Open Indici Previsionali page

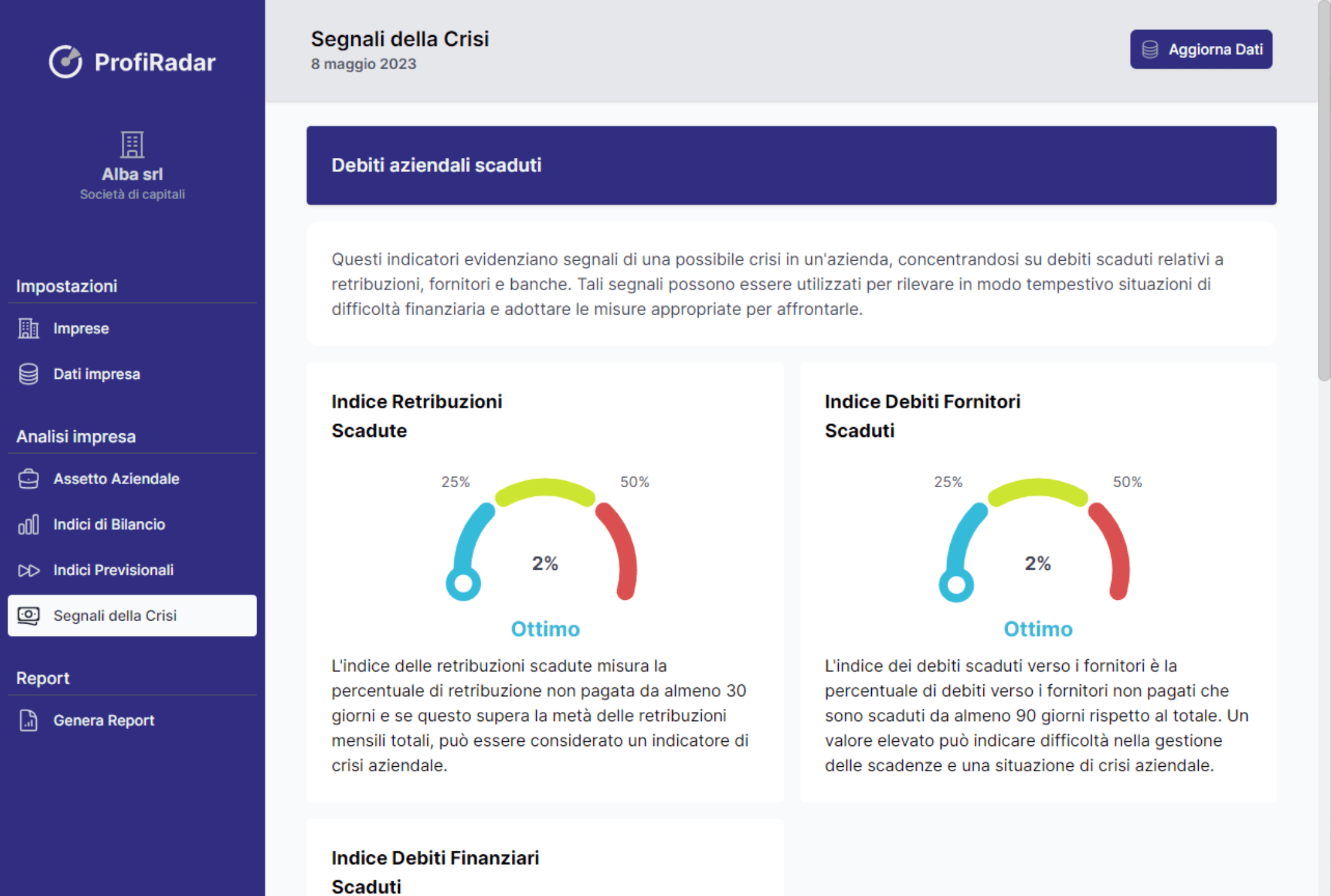(x=113, y=570)
